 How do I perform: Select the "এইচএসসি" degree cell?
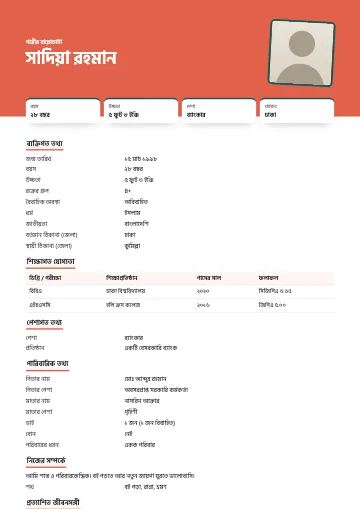coord(40,305)
